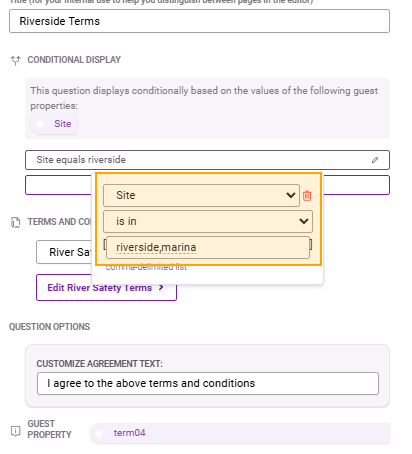The image size is (412, 454).
Task: Toggle the term04 guest property switch
Action: point(99,433)
